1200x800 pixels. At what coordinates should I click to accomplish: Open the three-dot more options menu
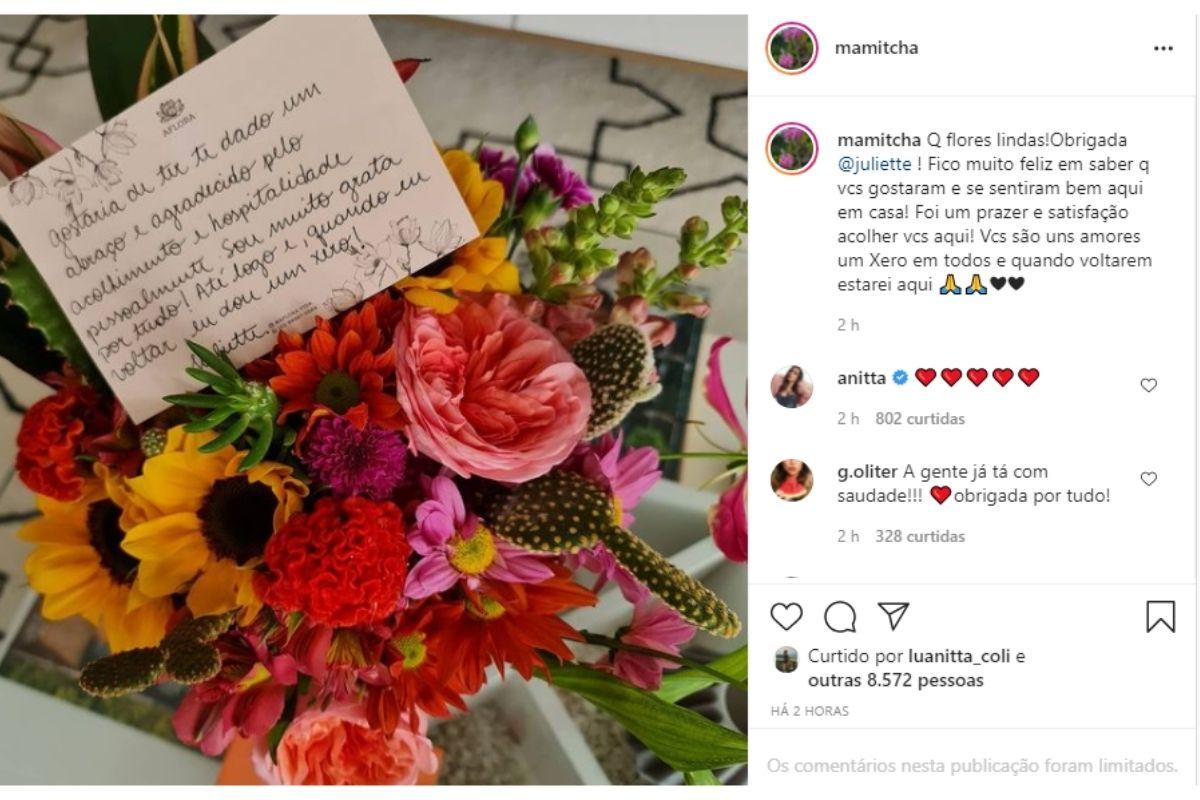coord(1163,48)
